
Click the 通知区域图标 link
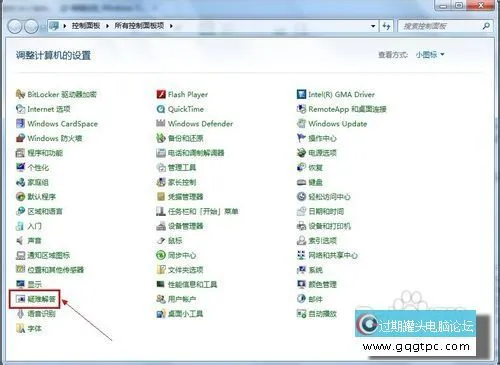coord(49,255)
